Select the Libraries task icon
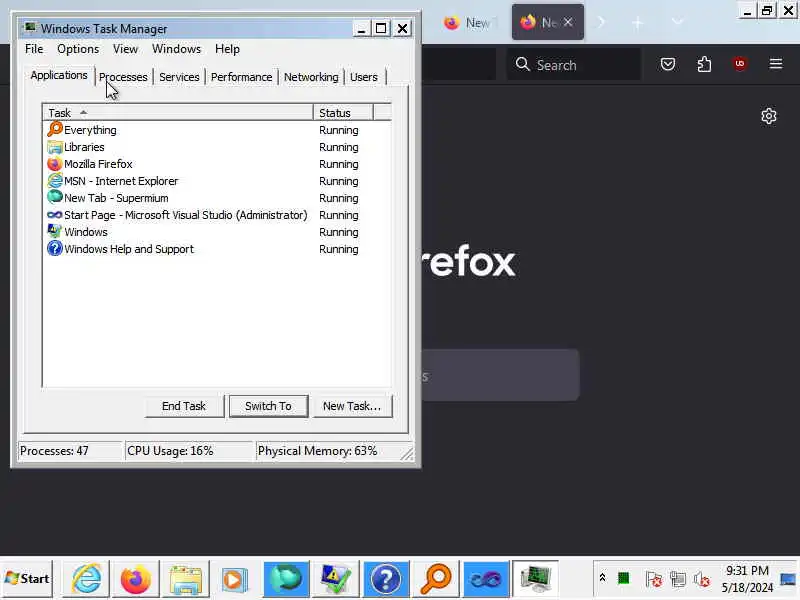 pyautogui.click(x=55, y=147)
